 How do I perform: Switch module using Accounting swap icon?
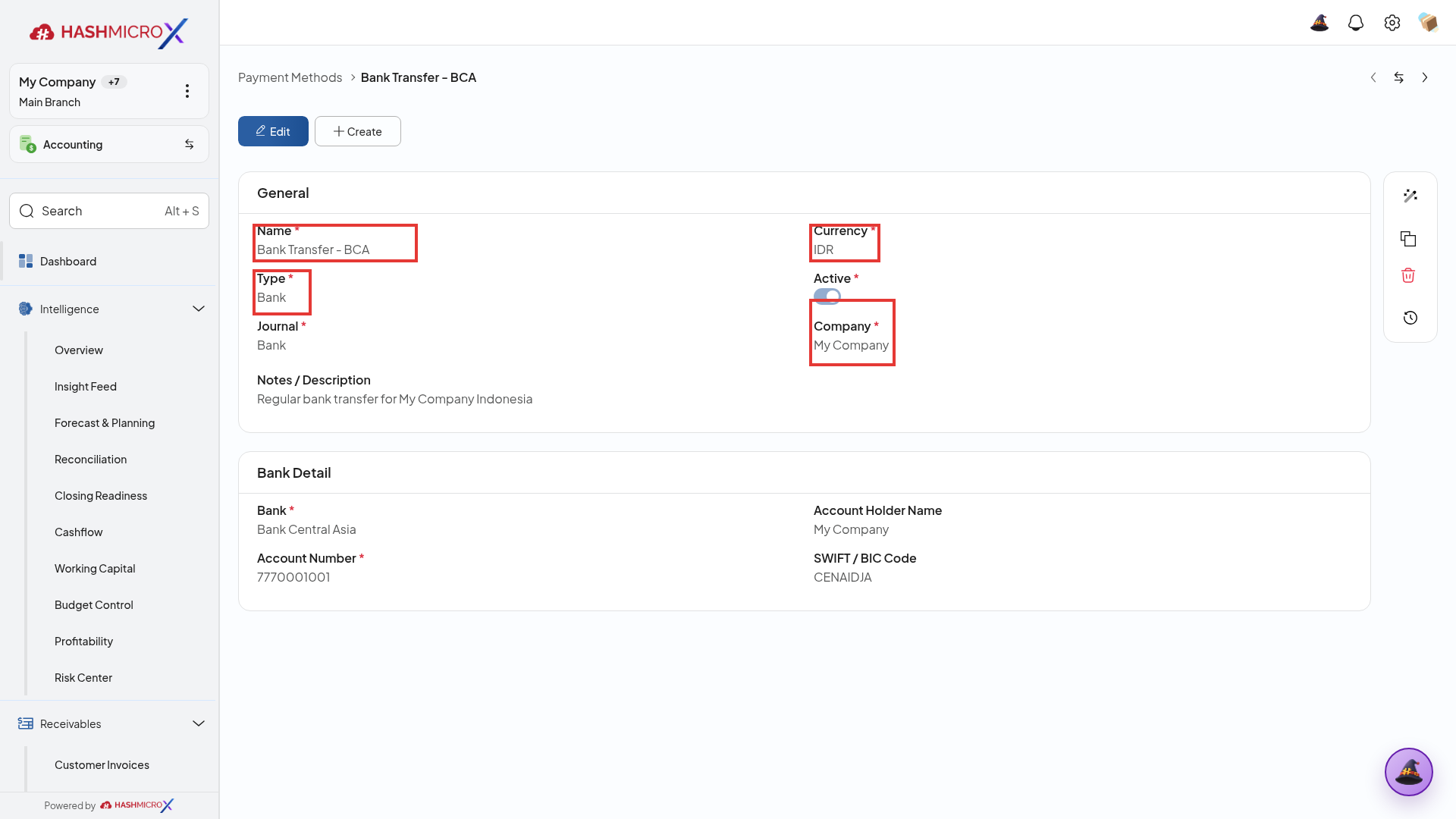(190, 144)
